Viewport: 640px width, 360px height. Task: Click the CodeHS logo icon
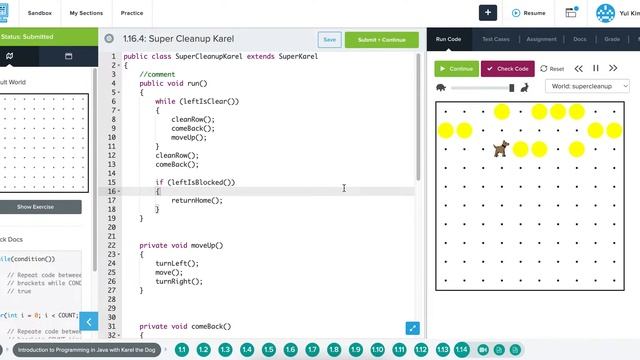[4, 13]
